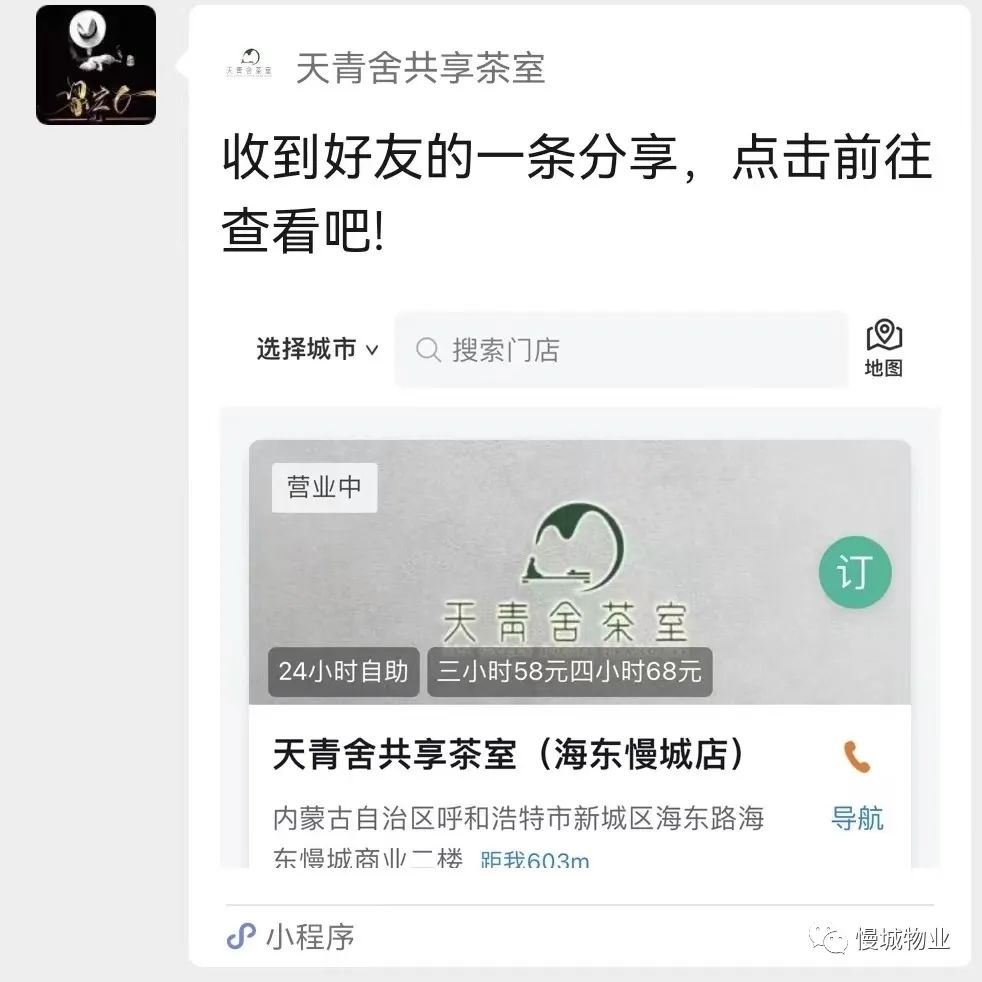The image size is (982, 982).
Task: Tap the 天青舍茶室 mini program logo
Action: pos(249,64)
